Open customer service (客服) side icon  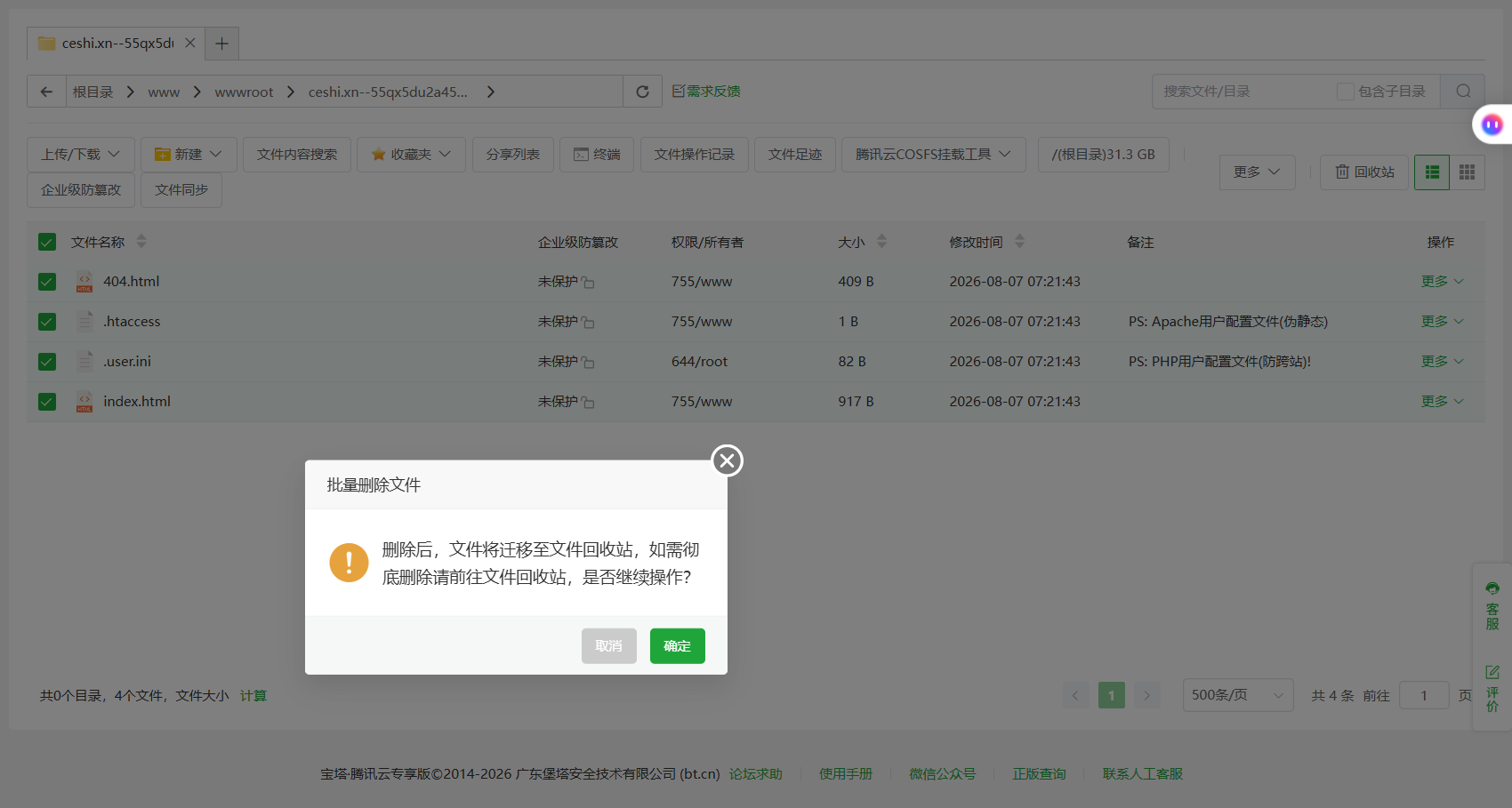(x=1492, y=605)
